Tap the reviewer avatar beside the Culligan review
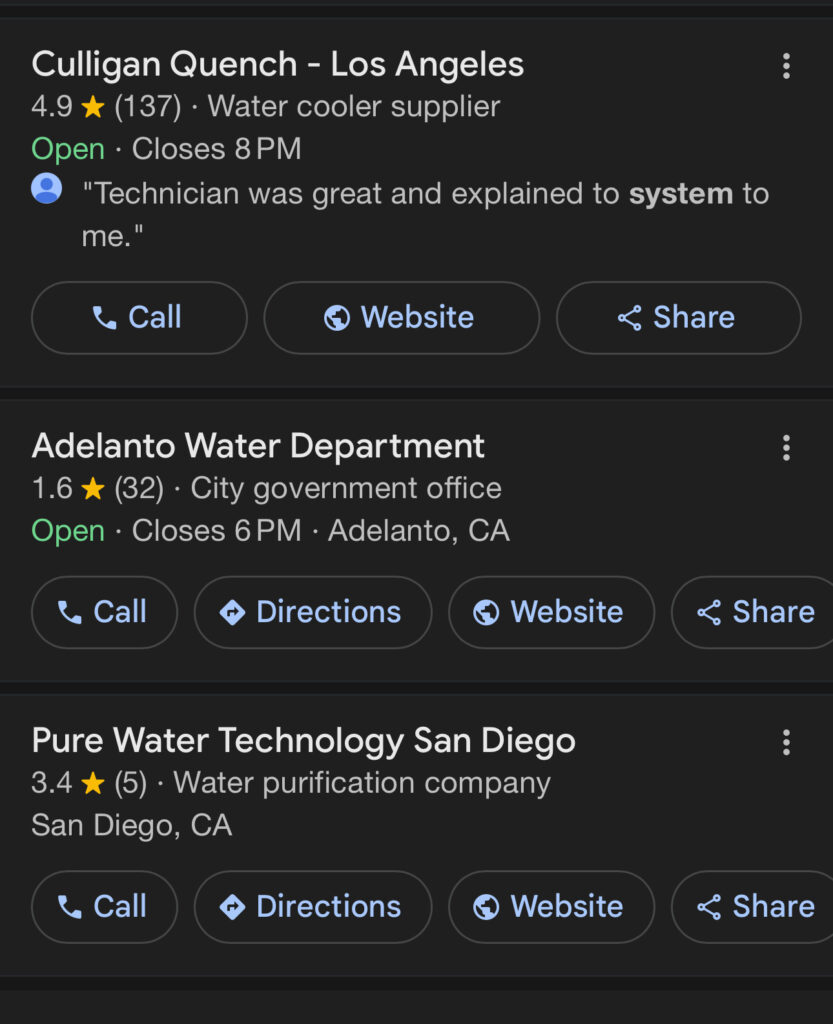Screen dimensions: 833x1024 pos(47,189)
